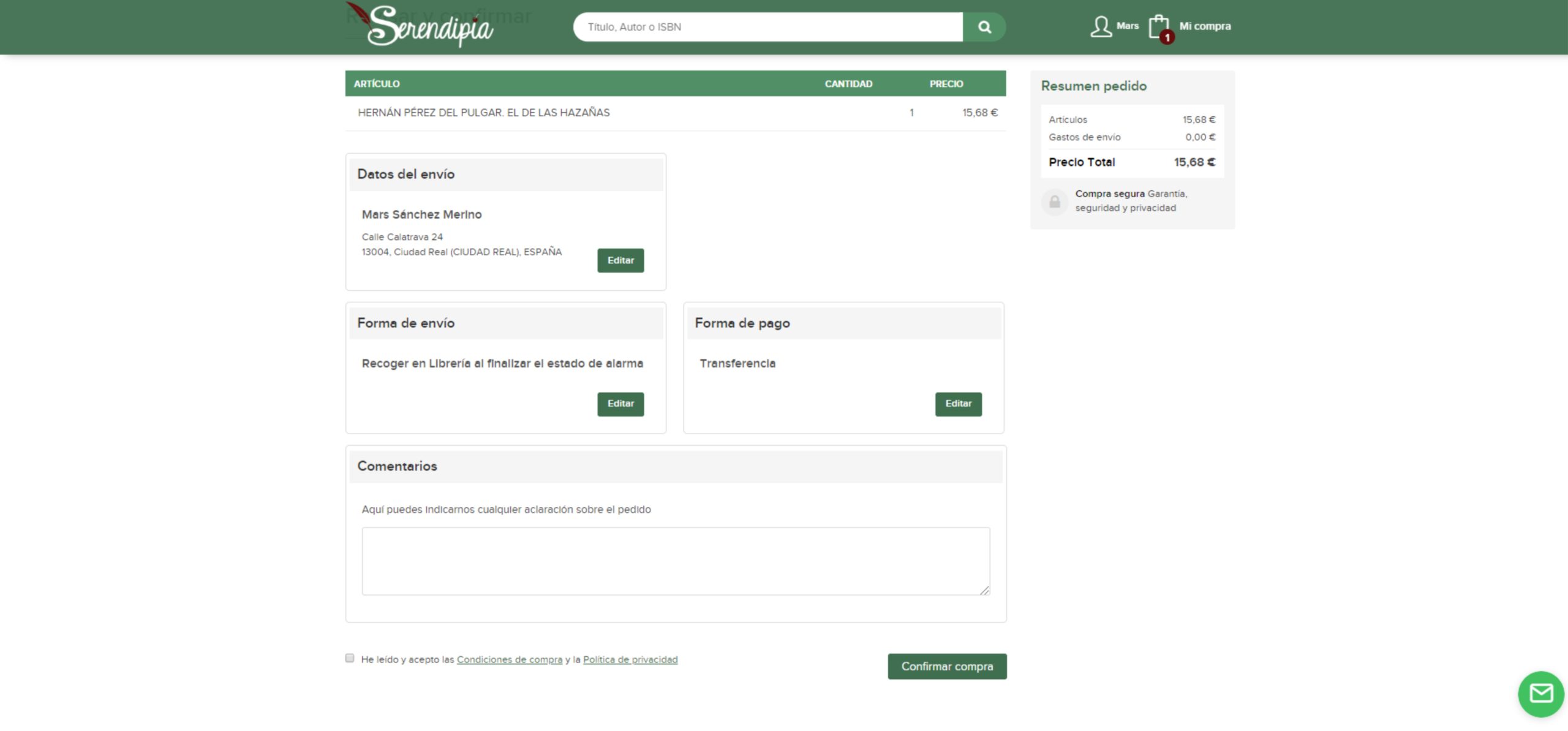
Task: Edit the Forma de envío section
Action: click(x=620, y=404)
